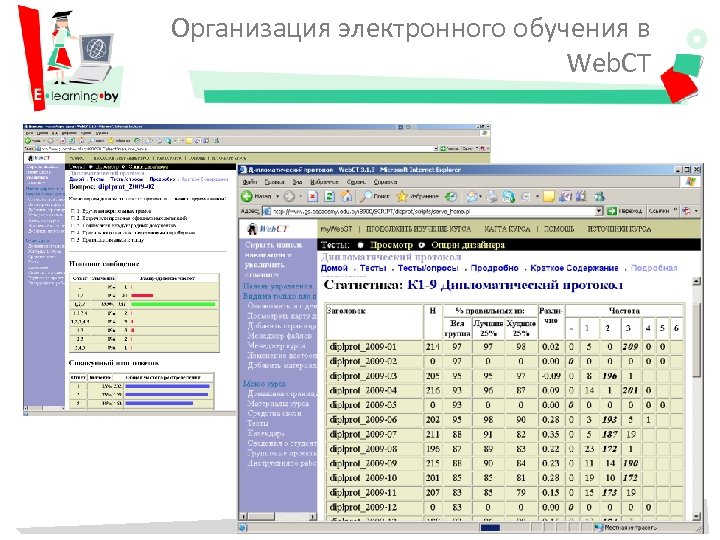The image size is (720, 540).
Task: Click the diplprot_2009-11 row label
Action: click(362, 493)
